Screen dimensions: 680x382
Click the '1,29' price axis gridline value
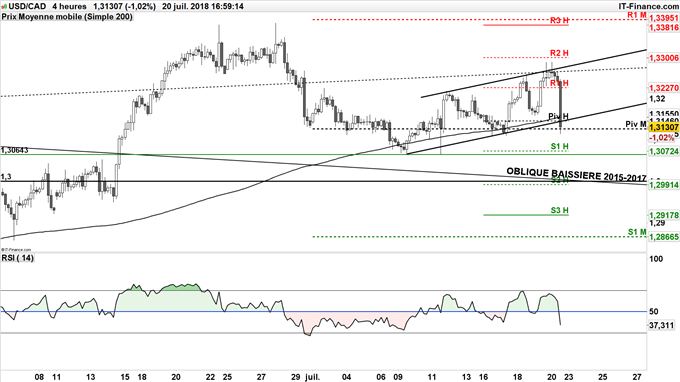click(657, 223)
